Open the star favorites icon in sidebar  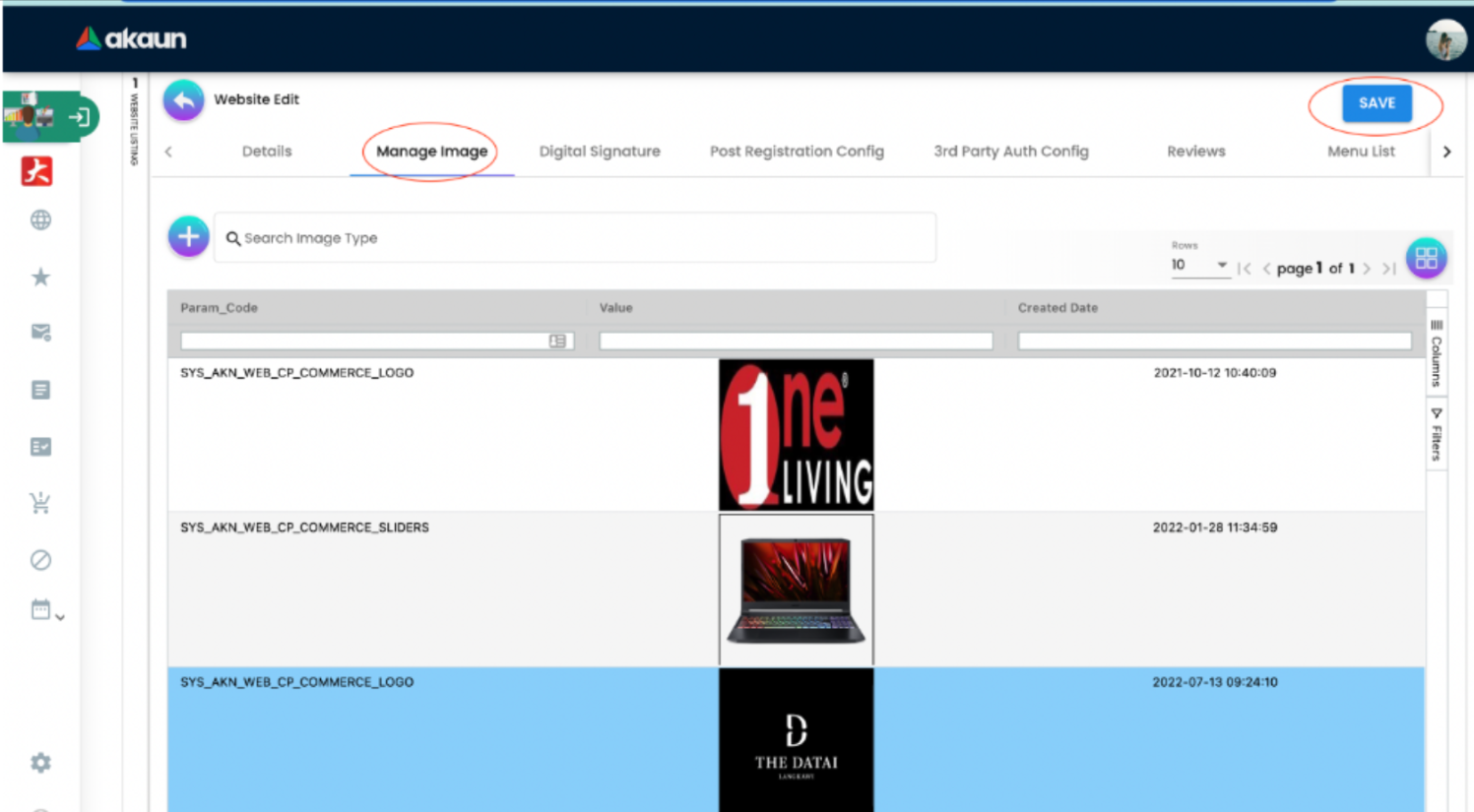tap(40, 277)
